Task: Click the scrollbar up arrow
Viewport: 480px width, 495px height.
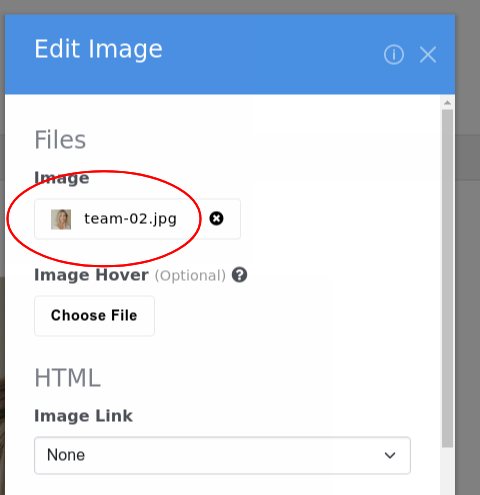Action: click(x=447, y=103)
